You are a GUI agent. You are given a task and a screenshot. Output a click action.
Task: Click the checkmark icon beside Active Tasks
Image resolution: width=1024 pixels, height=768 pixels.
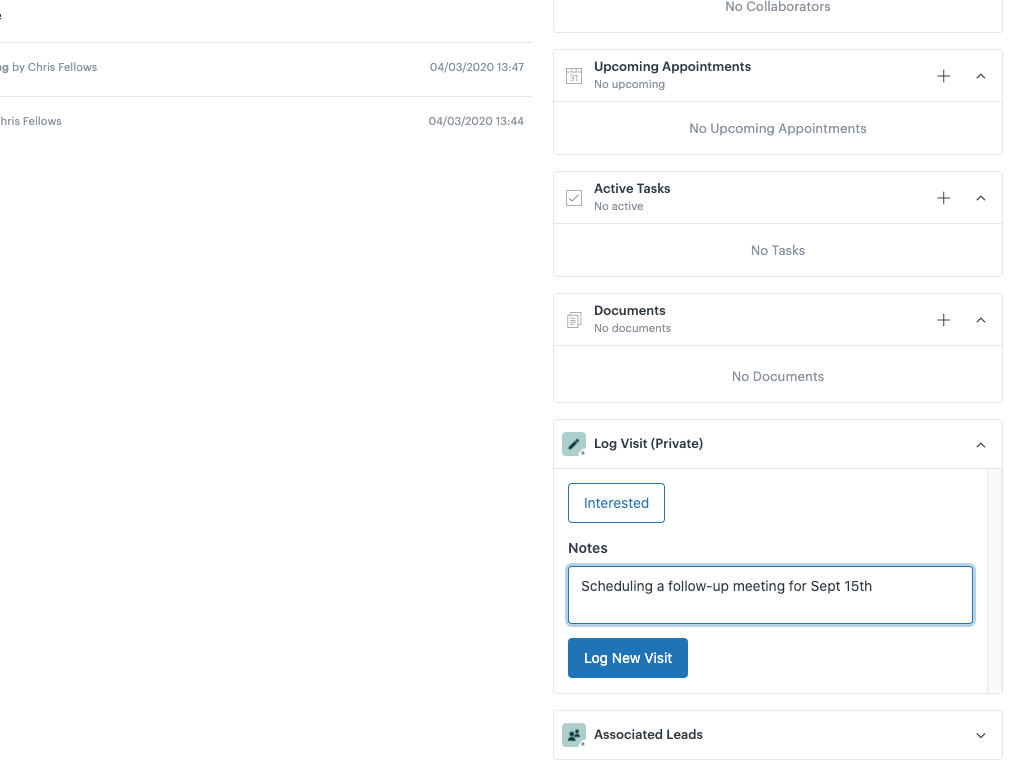point(573,197)
